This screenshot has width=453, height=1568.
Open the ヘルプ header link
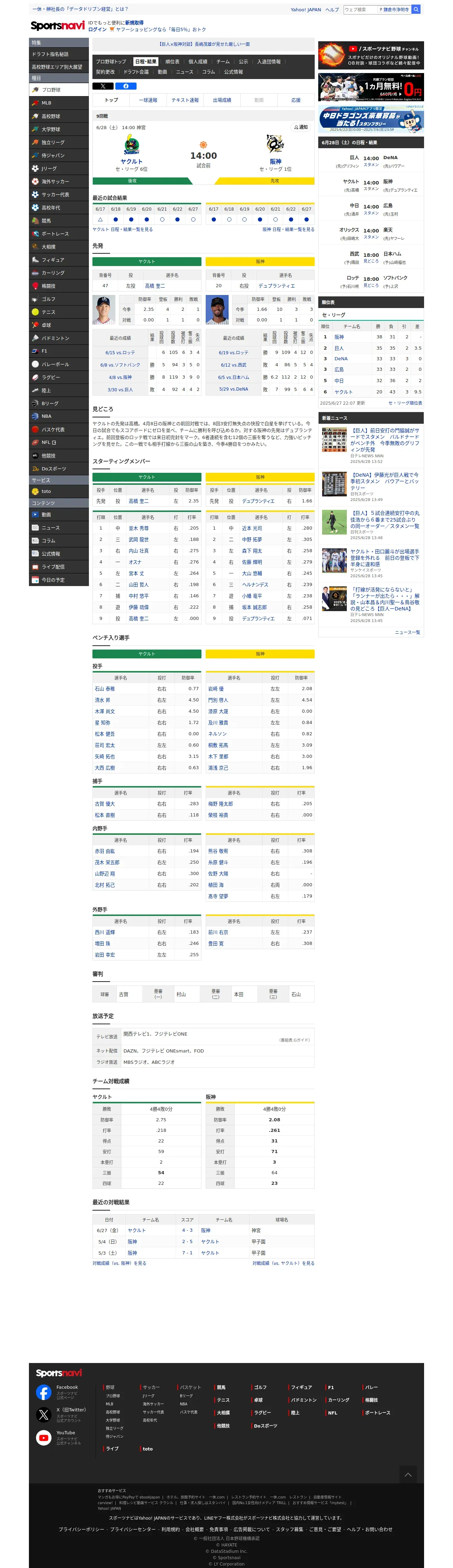coord(332,10)
